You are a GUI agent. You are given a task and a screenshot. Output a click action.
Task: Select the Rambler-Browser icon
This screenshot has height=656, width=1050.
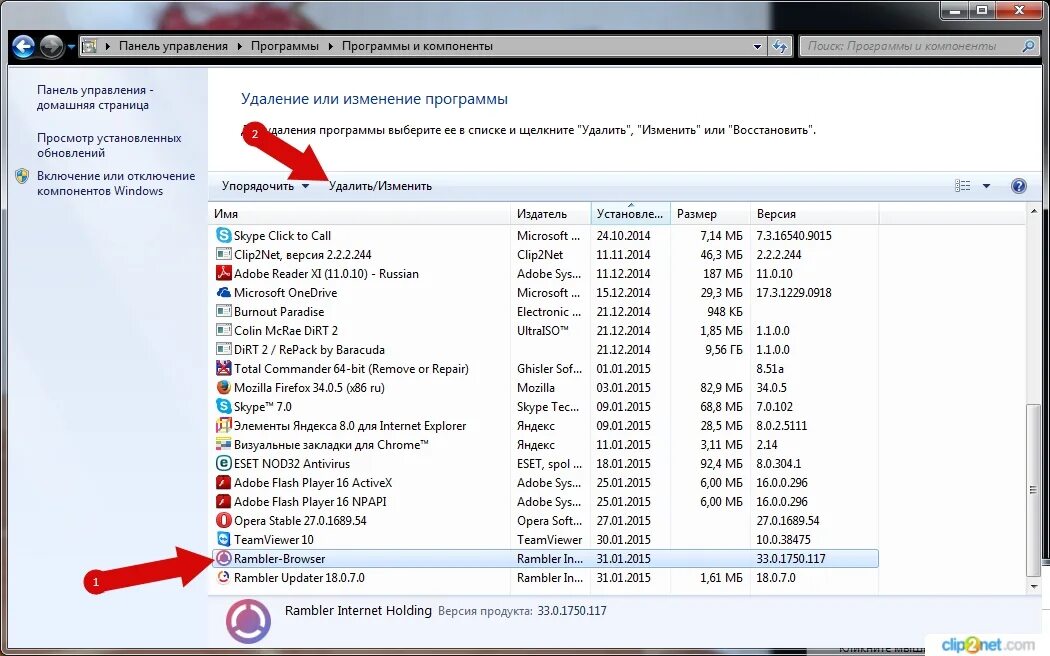tap(224, 558)
